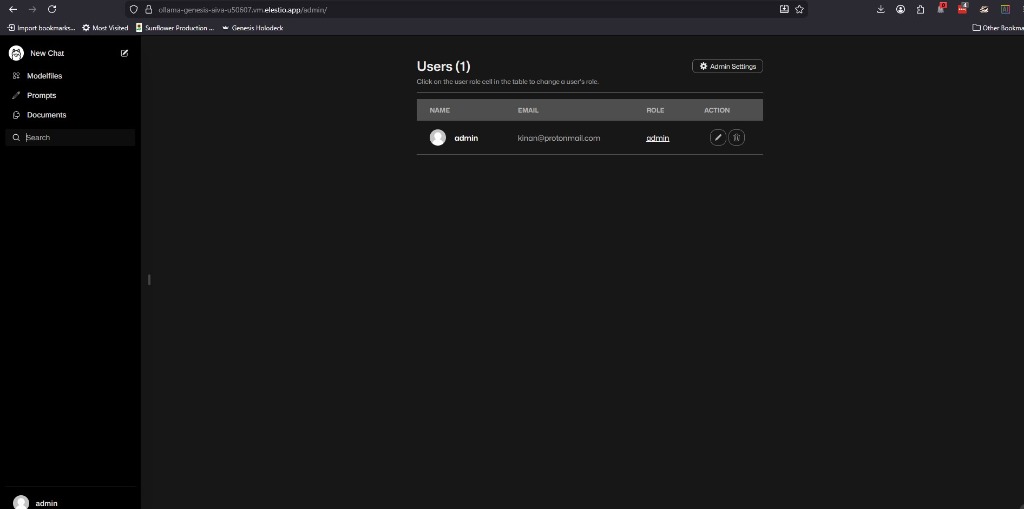
Task: Click the Admin Settings button
Action: click(727, 67)
